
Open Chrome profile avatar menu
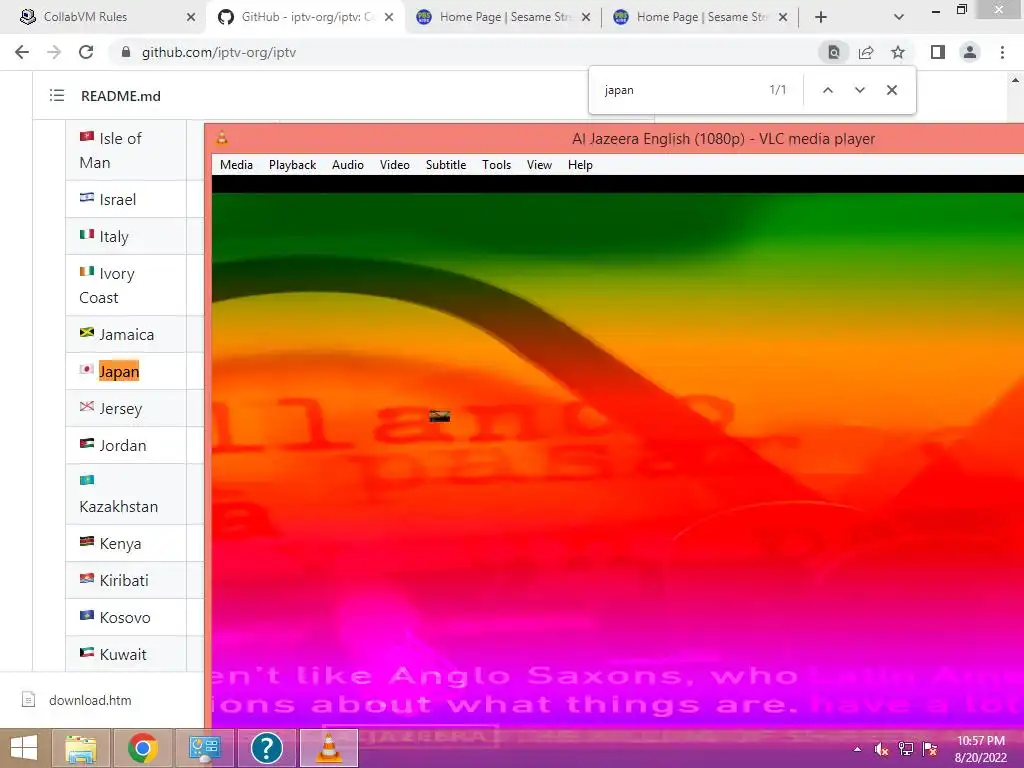[970, 52]
